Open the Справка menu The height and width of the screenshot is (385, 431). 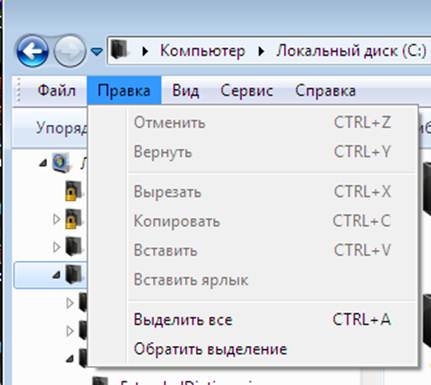325,90
